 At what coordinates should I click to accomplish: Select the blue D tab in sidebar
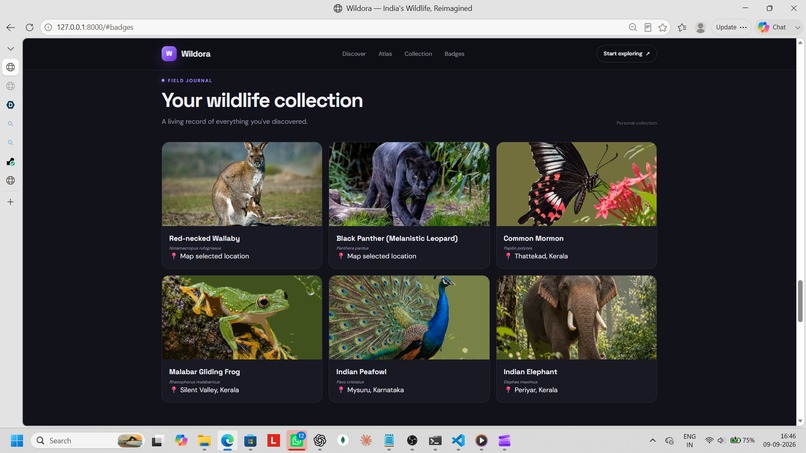tap(10, 105)
